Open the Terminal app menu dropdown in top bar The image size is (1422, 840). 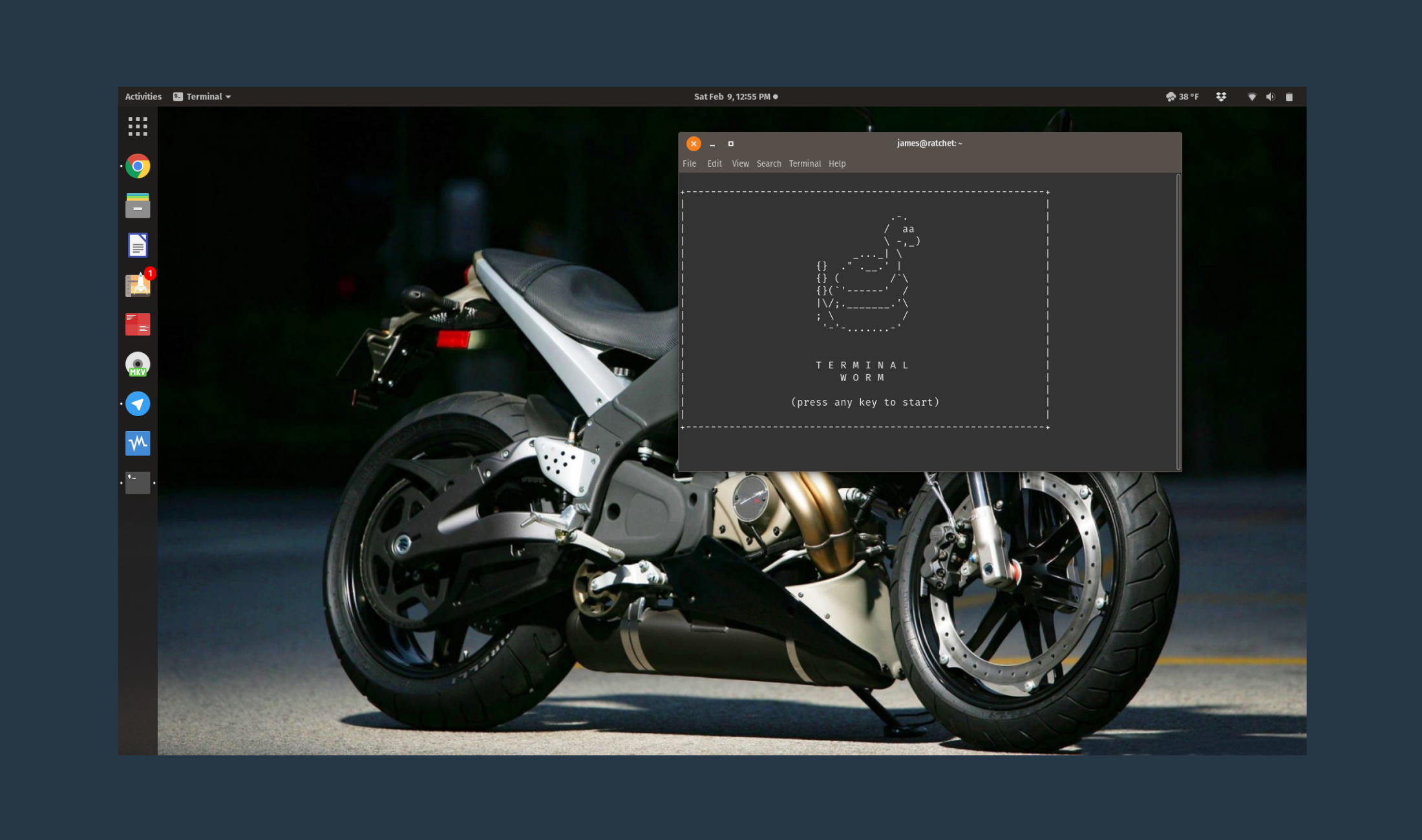point(202,97)
